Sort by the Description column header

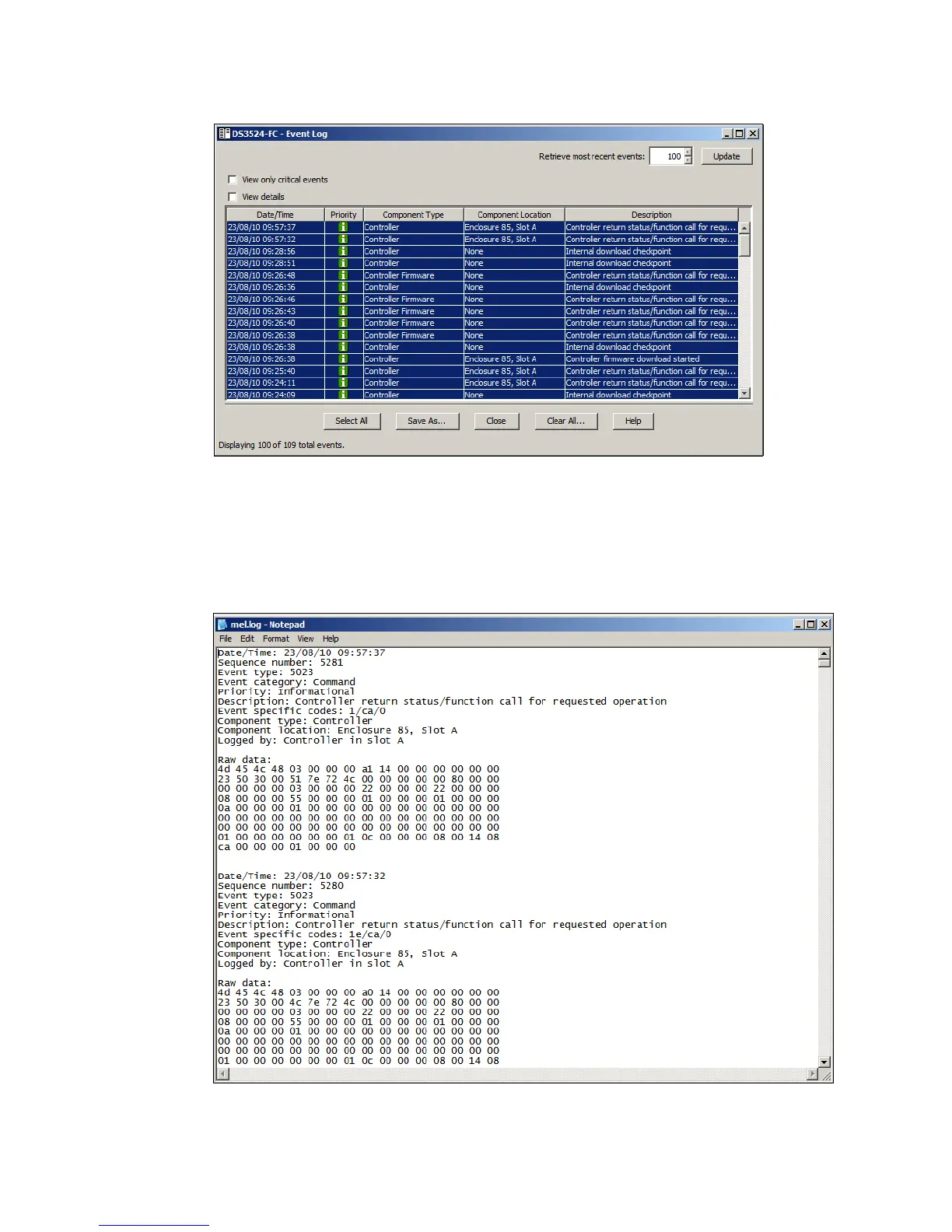pyautogui.click(x=652, y=215)
